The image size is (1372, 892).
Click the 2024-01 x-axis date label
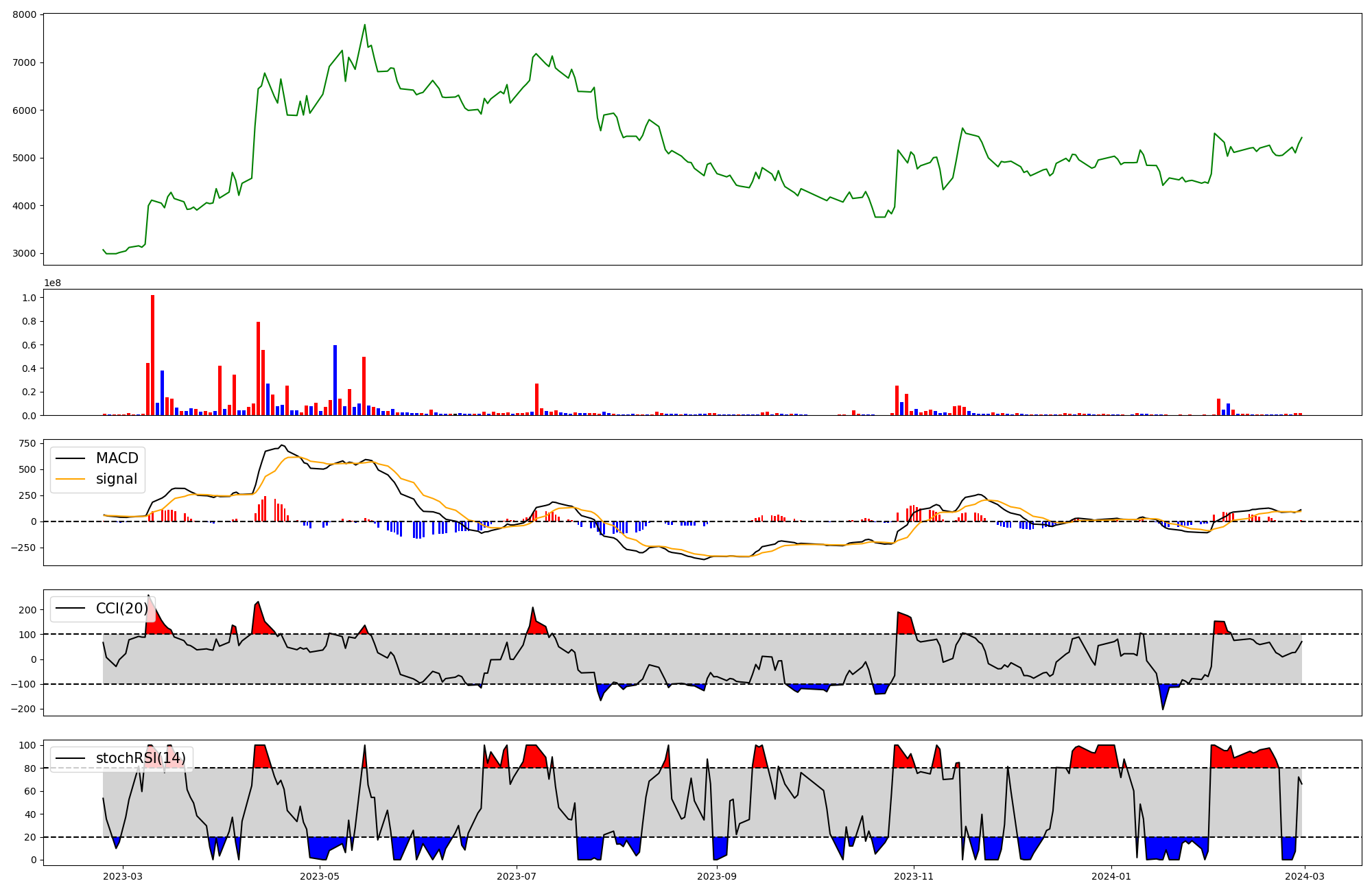(1111, 876)
